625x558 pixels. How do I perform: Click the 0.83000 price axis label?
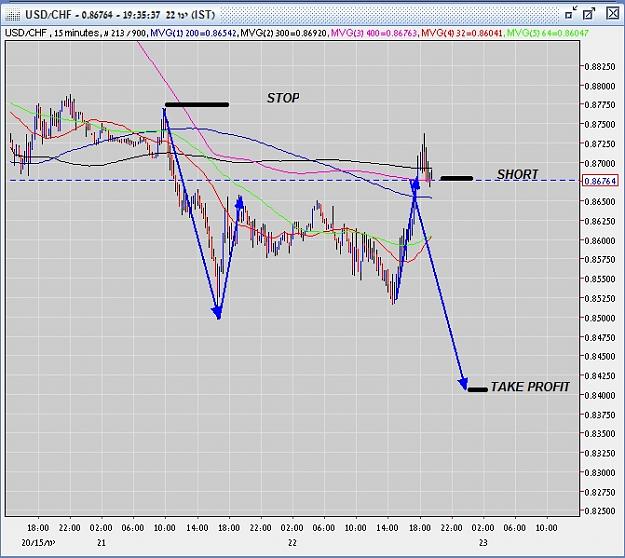[599, 473]
